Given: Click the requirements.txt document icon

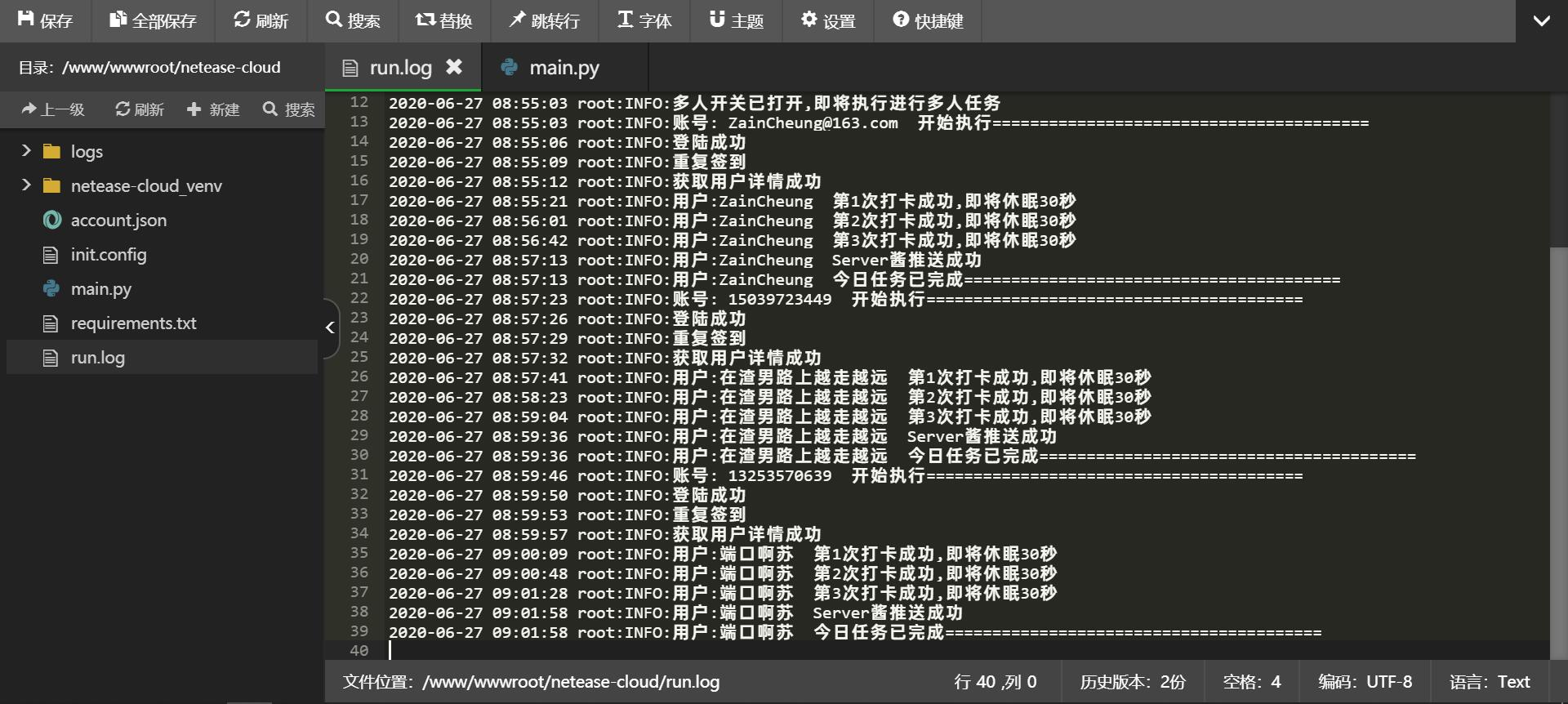Looking at the screenshot, I should [51, 323].
